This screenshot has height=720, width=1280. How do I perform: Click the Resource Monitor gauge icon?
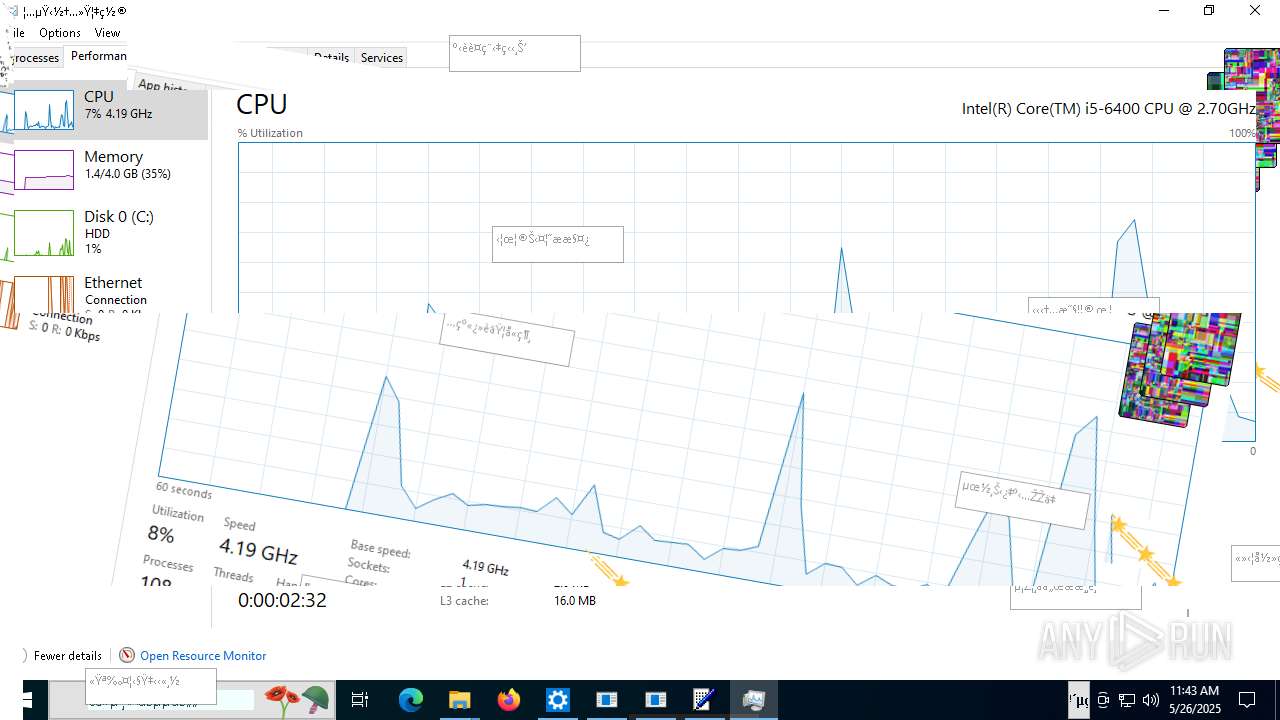tap(127, 655)
